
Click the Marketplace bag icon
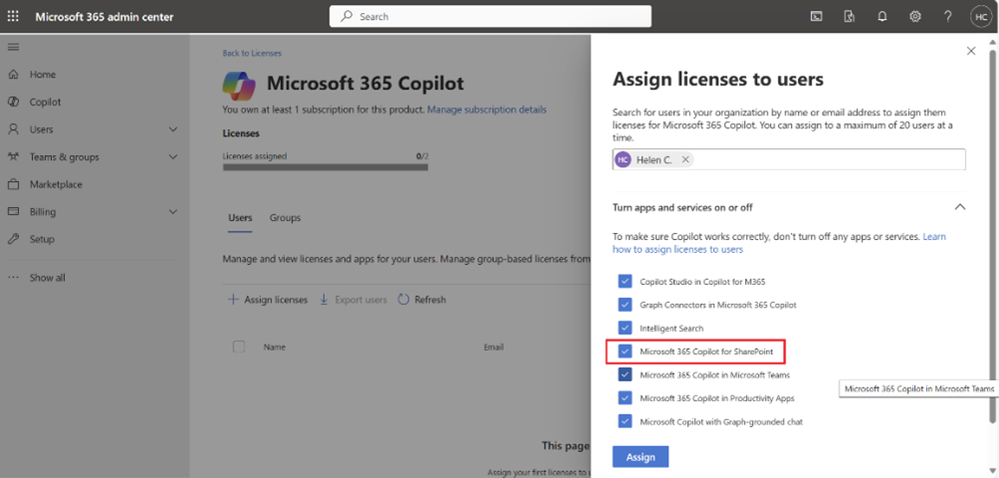click(13, 184)
